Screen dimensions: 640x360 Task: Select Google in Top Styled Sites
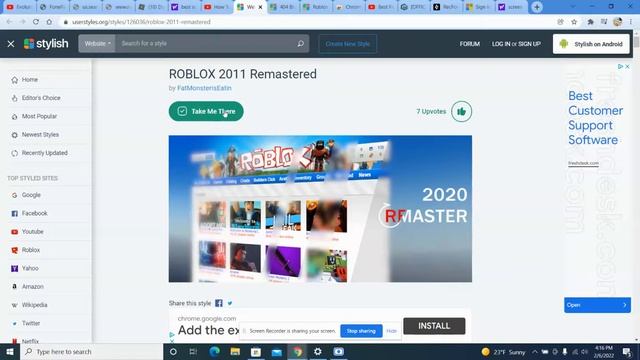(31, 195)
